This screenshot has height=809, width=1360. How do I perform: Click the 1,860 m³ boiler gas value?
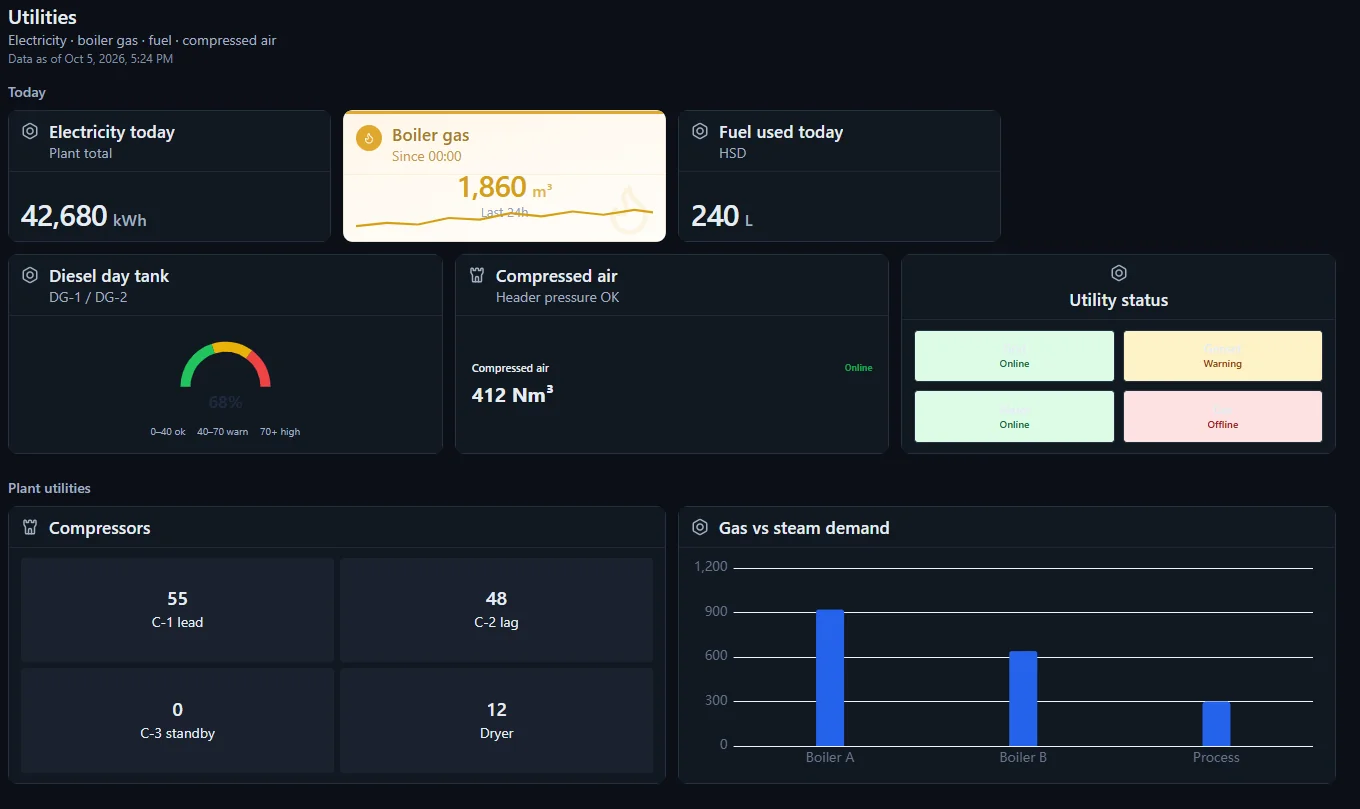pos(505,187)
